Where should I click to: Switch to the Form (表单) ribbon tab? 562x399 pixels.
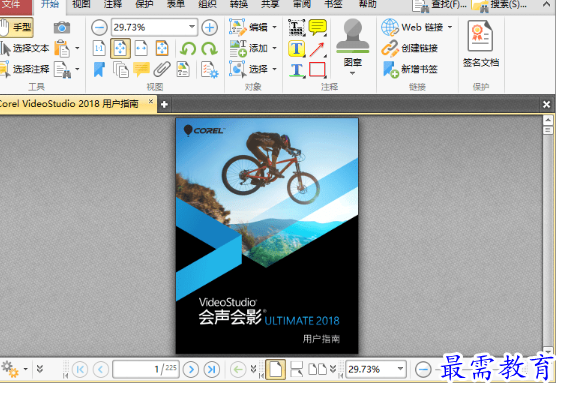tap(176, 4)
